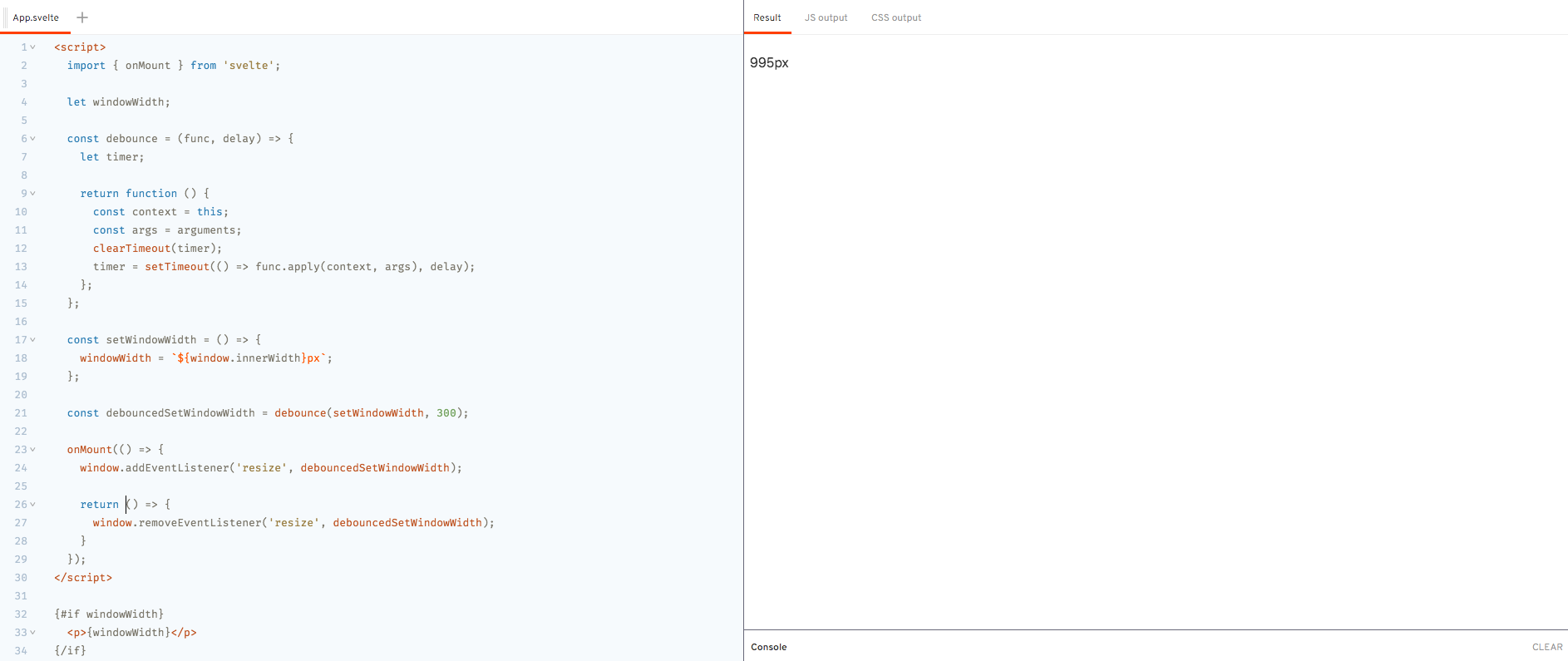Click the addEventListener call on line 24
Screen dimensions: 1568x661
[271, 468]
